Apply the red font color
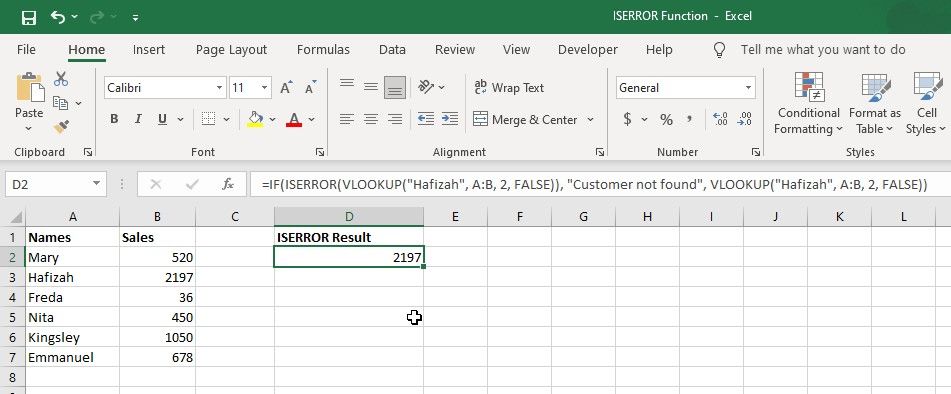951x394 pixels. coord(294,119)
